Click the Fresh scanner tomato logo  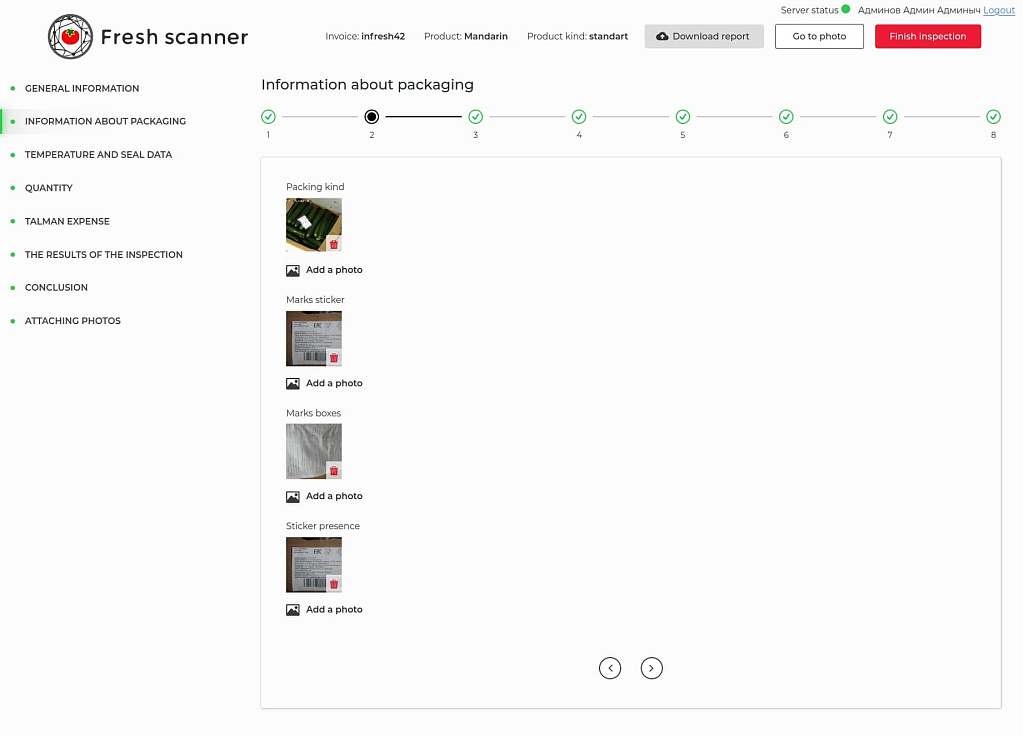point(70,37)
